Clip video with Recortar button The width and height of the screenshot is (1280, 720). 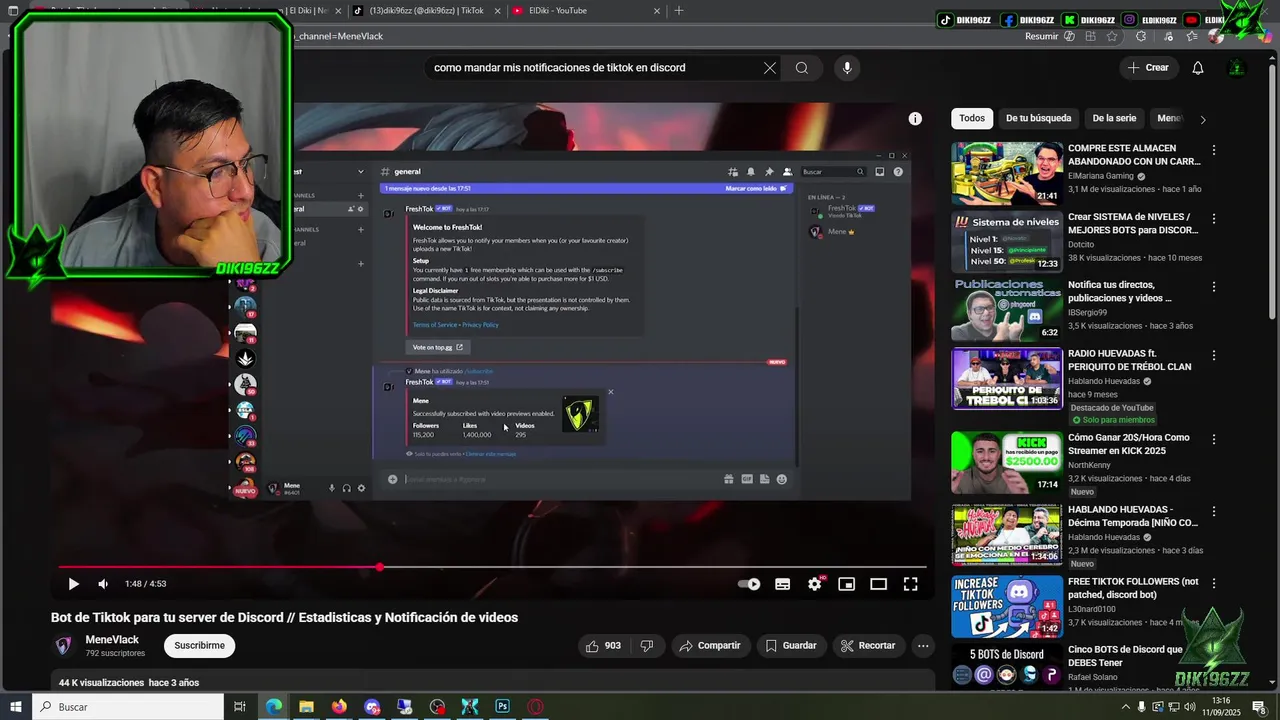[x=868, y=646]
